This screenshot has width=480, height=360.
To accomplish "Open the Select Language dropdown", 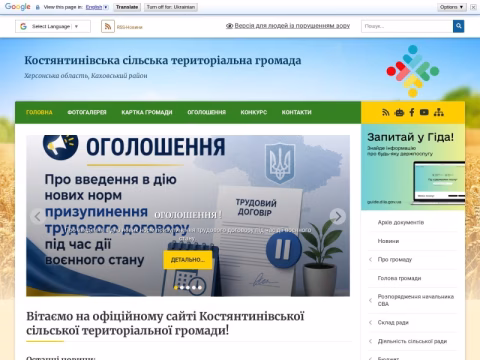I will (x=53, y=26).
